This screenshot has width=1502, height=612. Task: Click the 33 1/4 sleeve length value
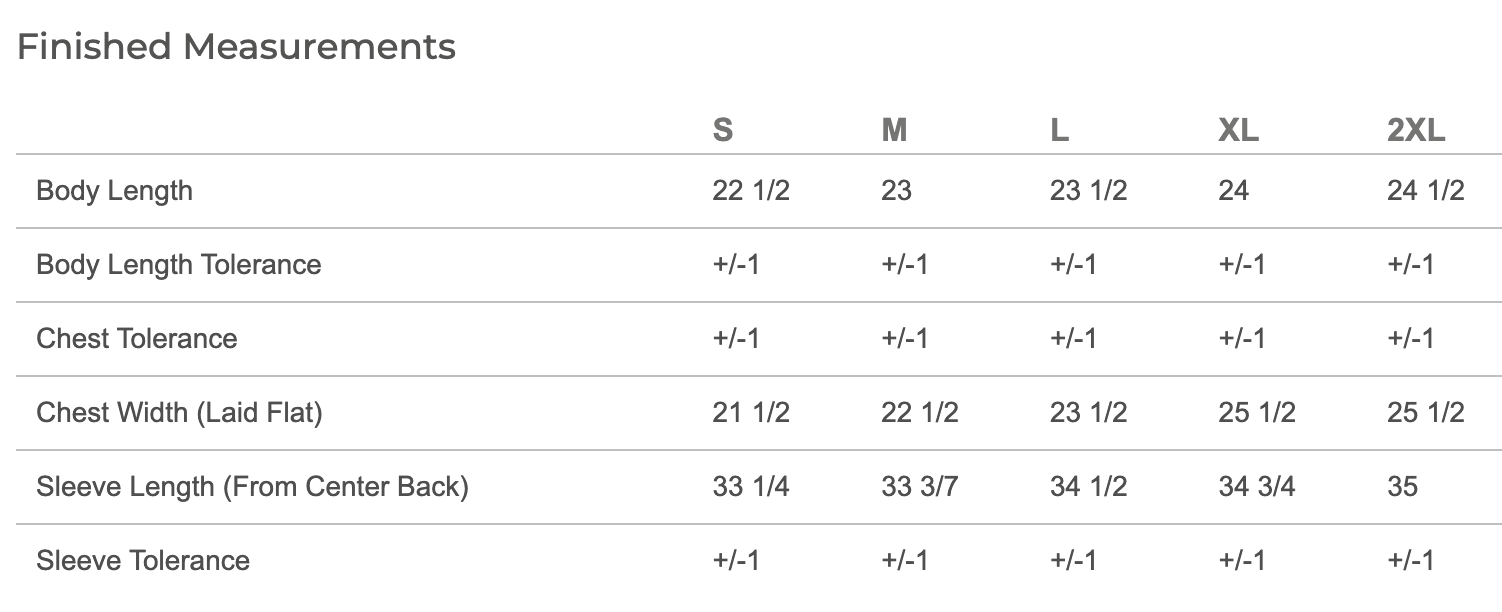[751, 486]
